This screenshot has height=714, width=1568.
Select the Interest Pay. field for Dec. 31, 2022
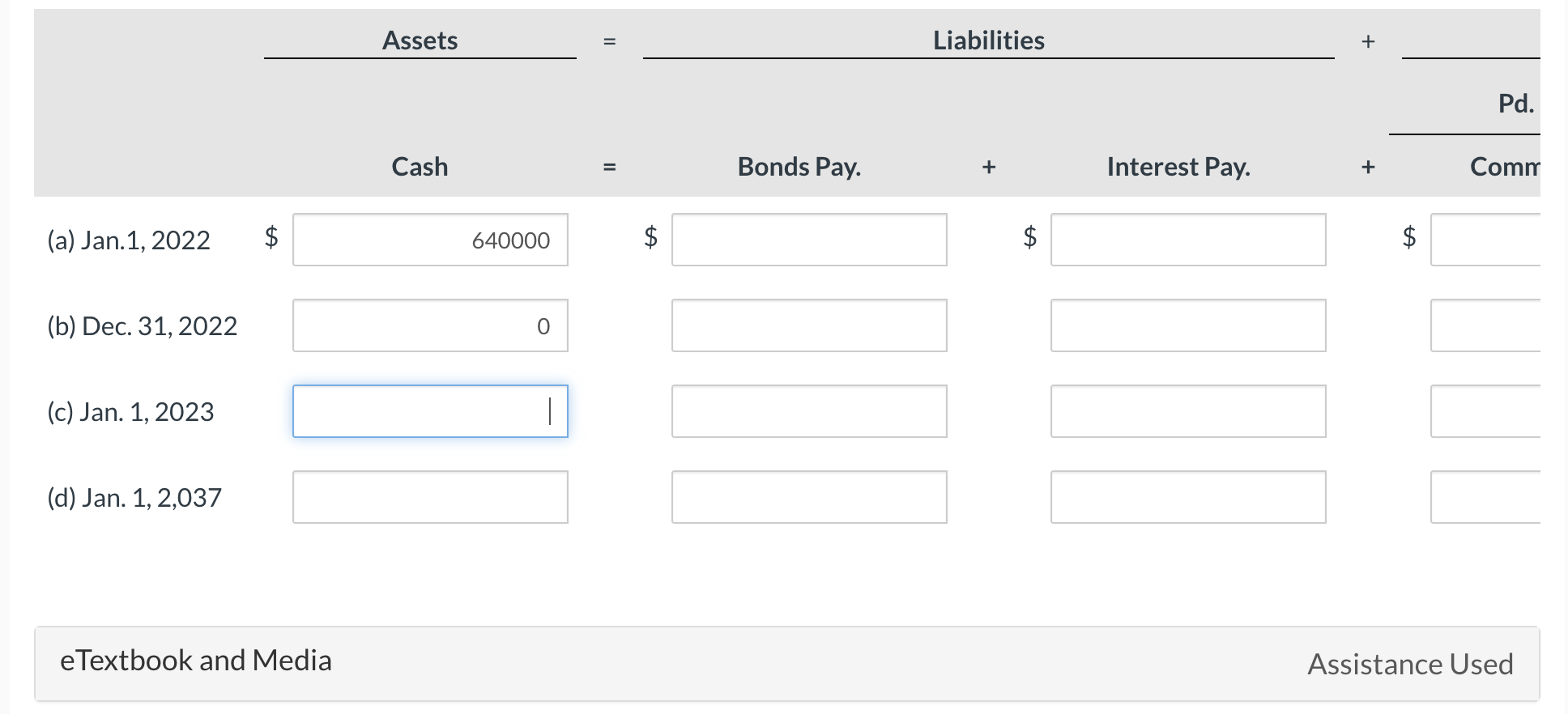click(x=1187, y=325)
